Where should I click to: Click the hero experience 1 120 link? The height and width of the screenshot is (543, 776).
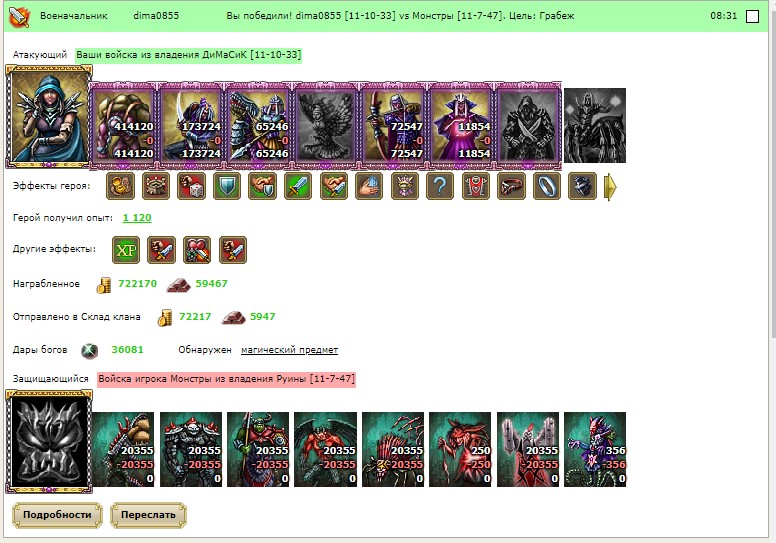click(x=137, y=218)
